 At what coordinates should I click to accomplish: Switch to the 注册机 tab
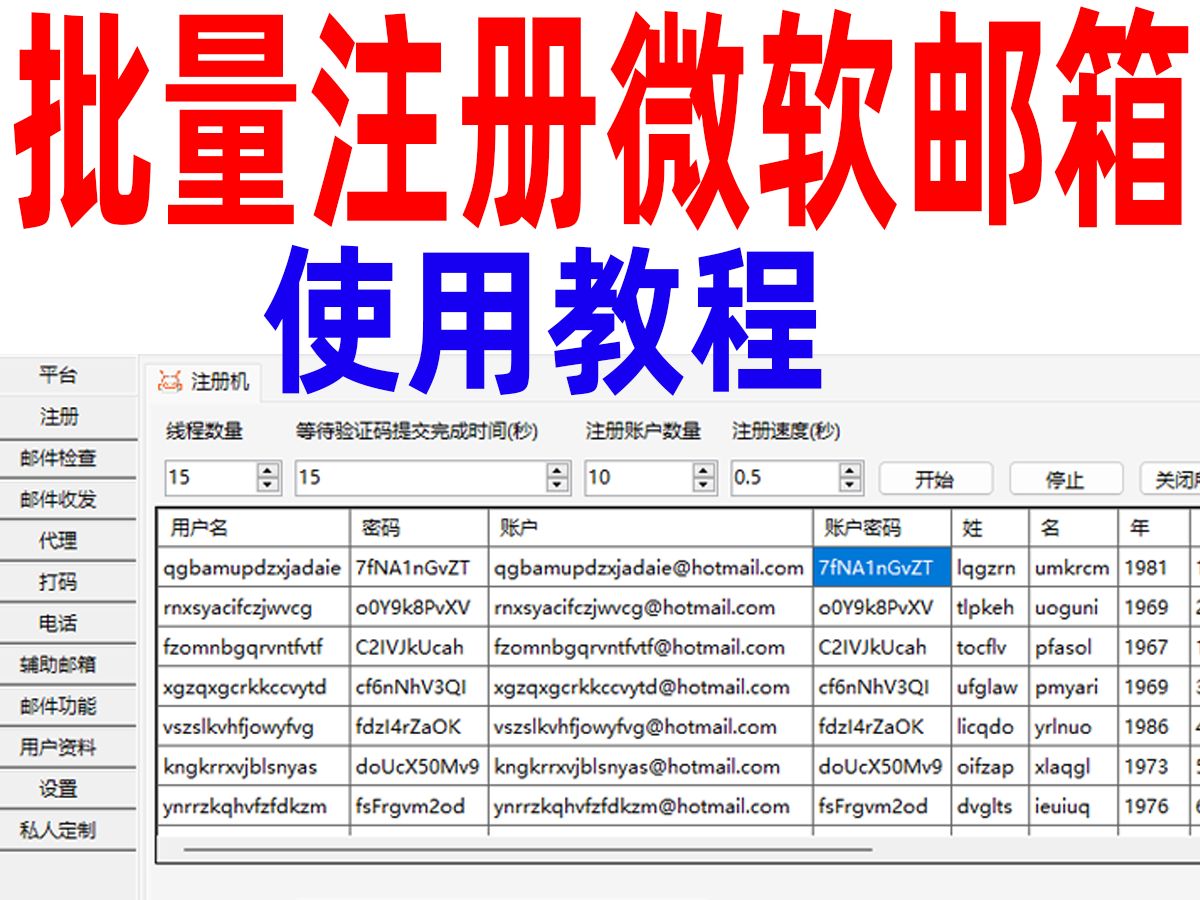(204, 381)
